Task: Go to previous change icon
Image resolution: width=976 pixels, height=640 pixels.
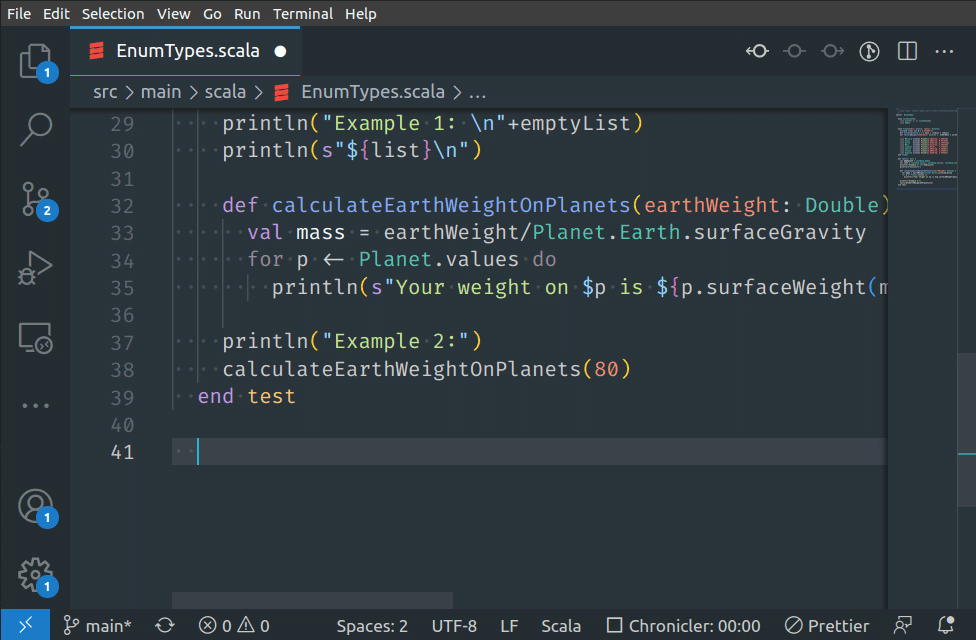Action: point(757,51)
